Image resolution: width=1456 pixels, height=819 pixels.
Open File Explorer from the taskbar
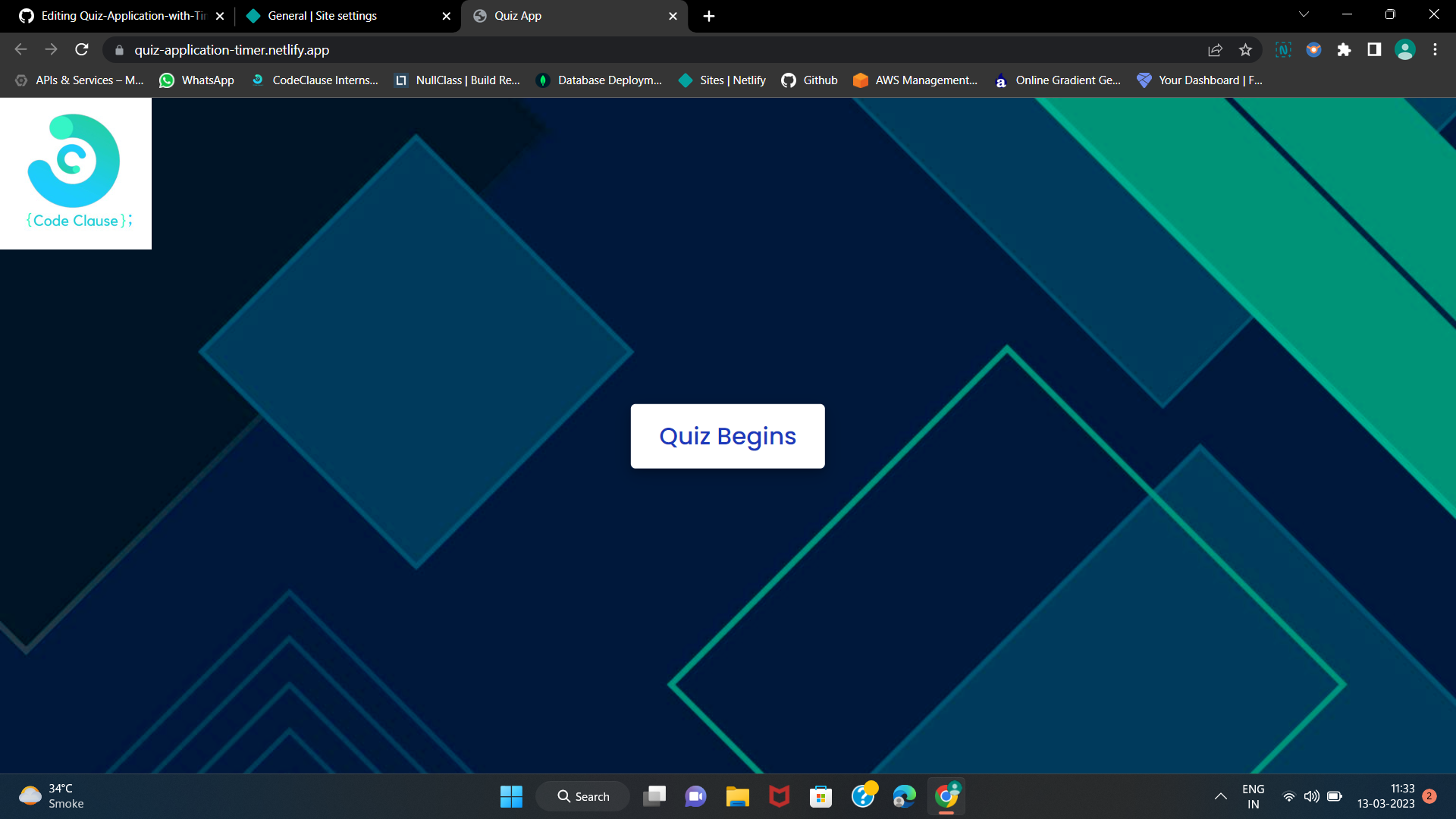(737, 796)
